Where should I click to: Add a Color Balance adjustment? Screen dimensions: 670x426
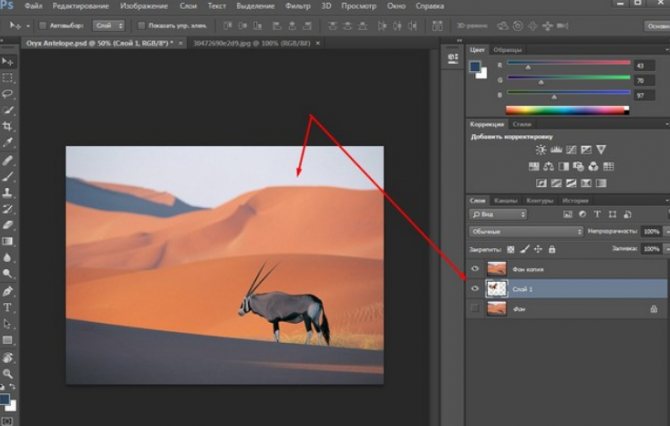[x=549, y=166]
